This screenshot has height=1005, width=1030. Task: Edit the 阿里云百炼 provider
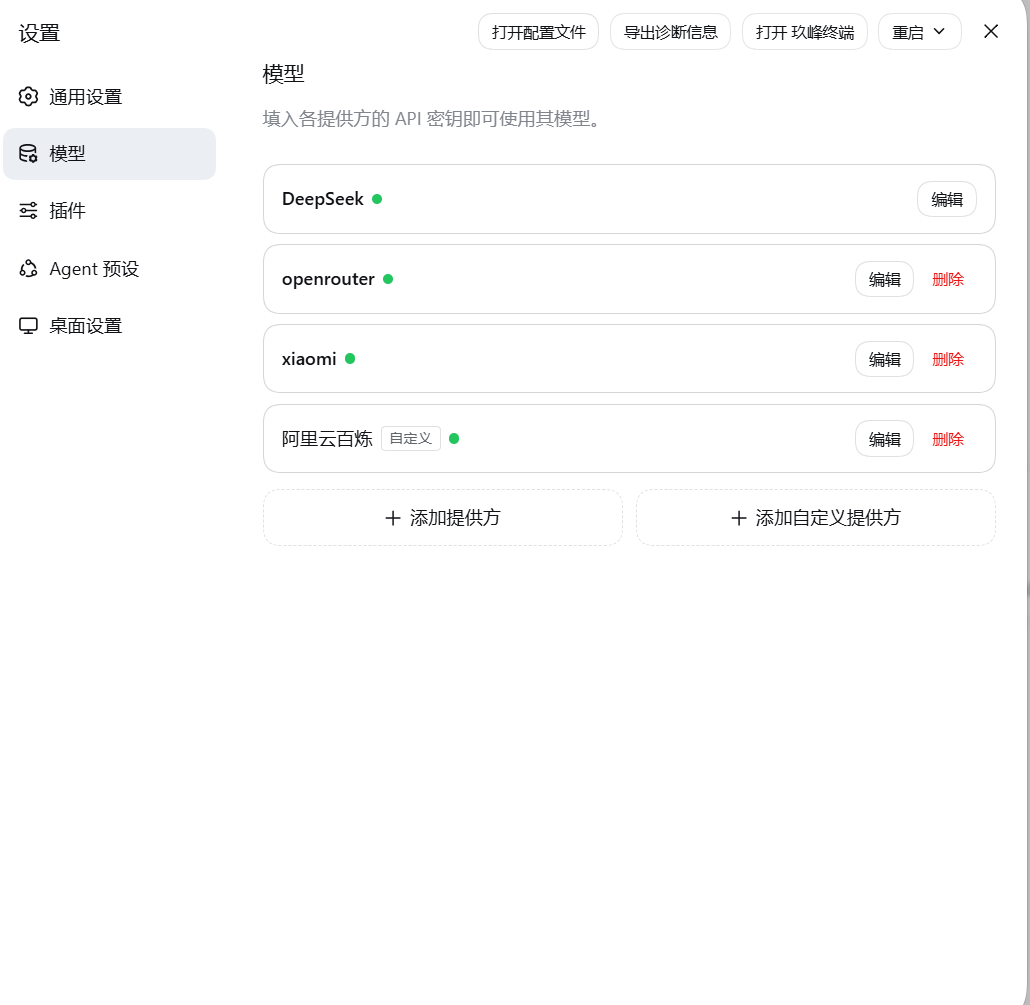click(884, 439)
